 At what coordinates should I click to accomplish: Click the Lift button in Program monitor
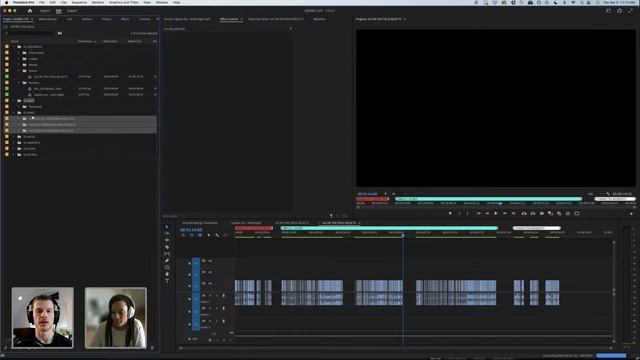[524, 213]
